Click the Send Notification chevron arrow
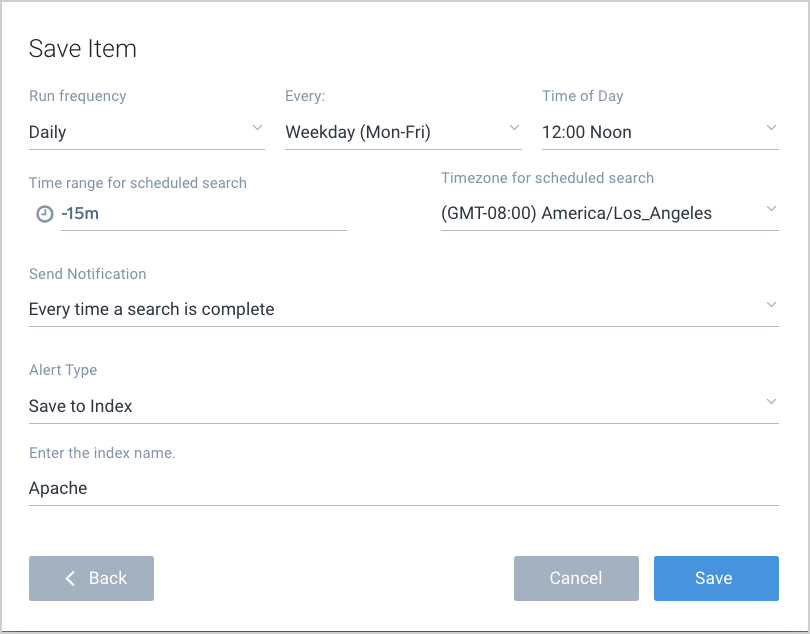Viewport: 810px width, 634px height. [x=771, y=305]
